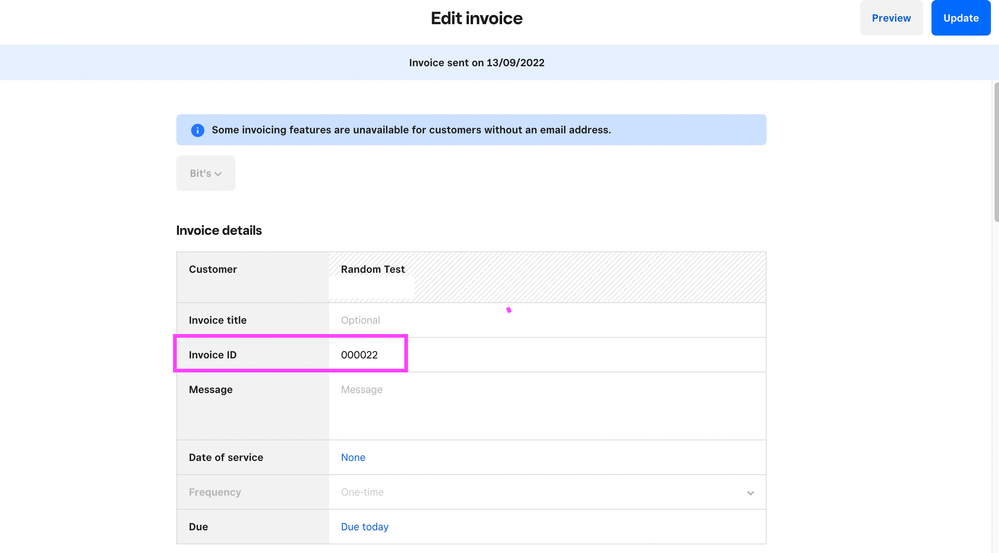This screenshot has width=999, height=553.
Task: Click the Due row label
Action: (x=199, y=527)
